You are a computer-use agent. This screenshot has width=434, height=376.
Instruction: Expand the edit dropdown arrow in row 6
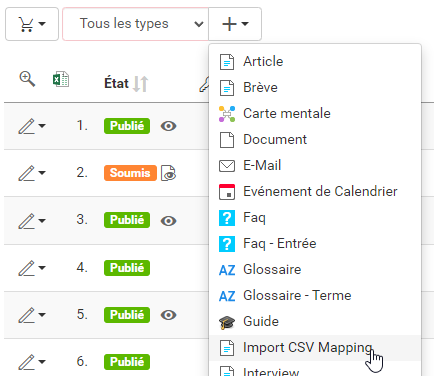[x=42, y=362]
